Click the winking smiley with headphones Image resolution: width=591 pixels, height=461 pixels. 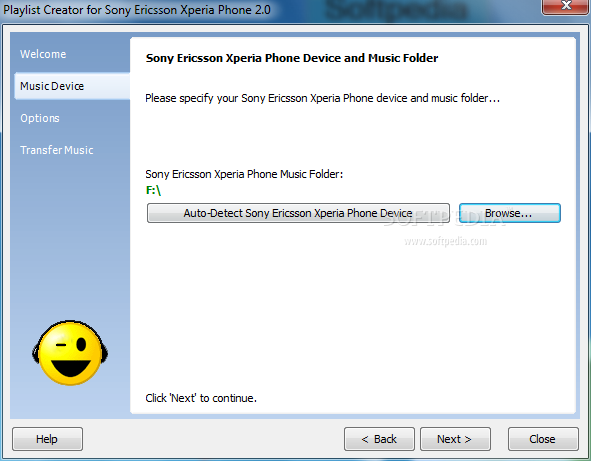coord(70,353)
